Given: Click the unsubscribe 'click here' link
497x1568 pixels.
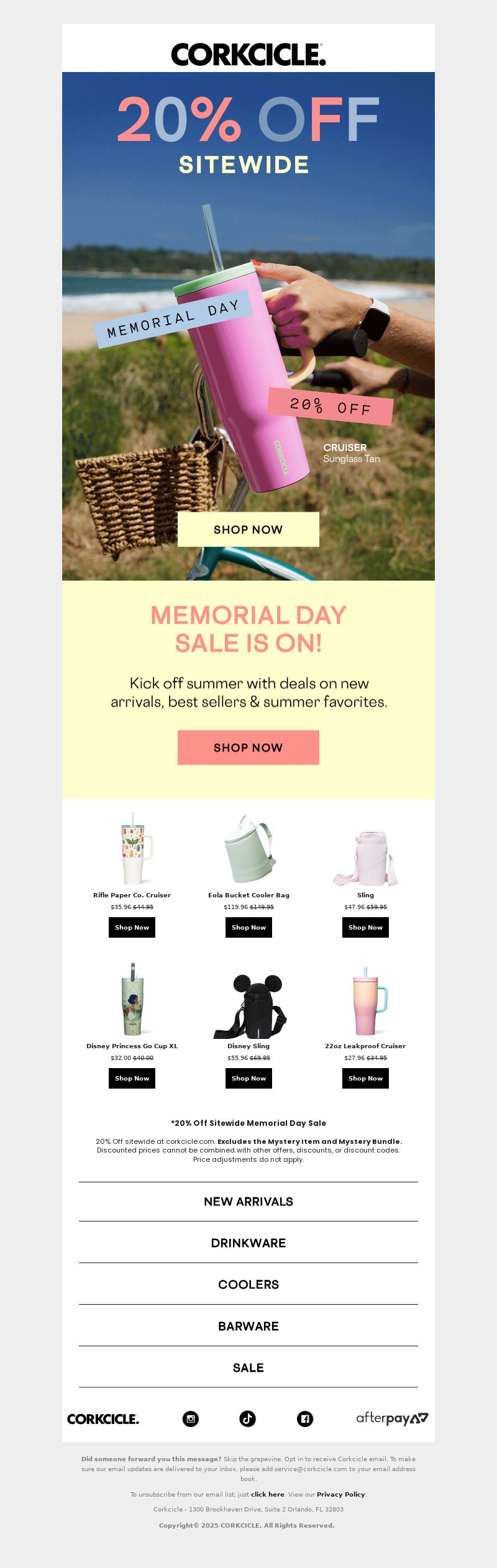Looking at the screenshot, I should click(268, 1494).
